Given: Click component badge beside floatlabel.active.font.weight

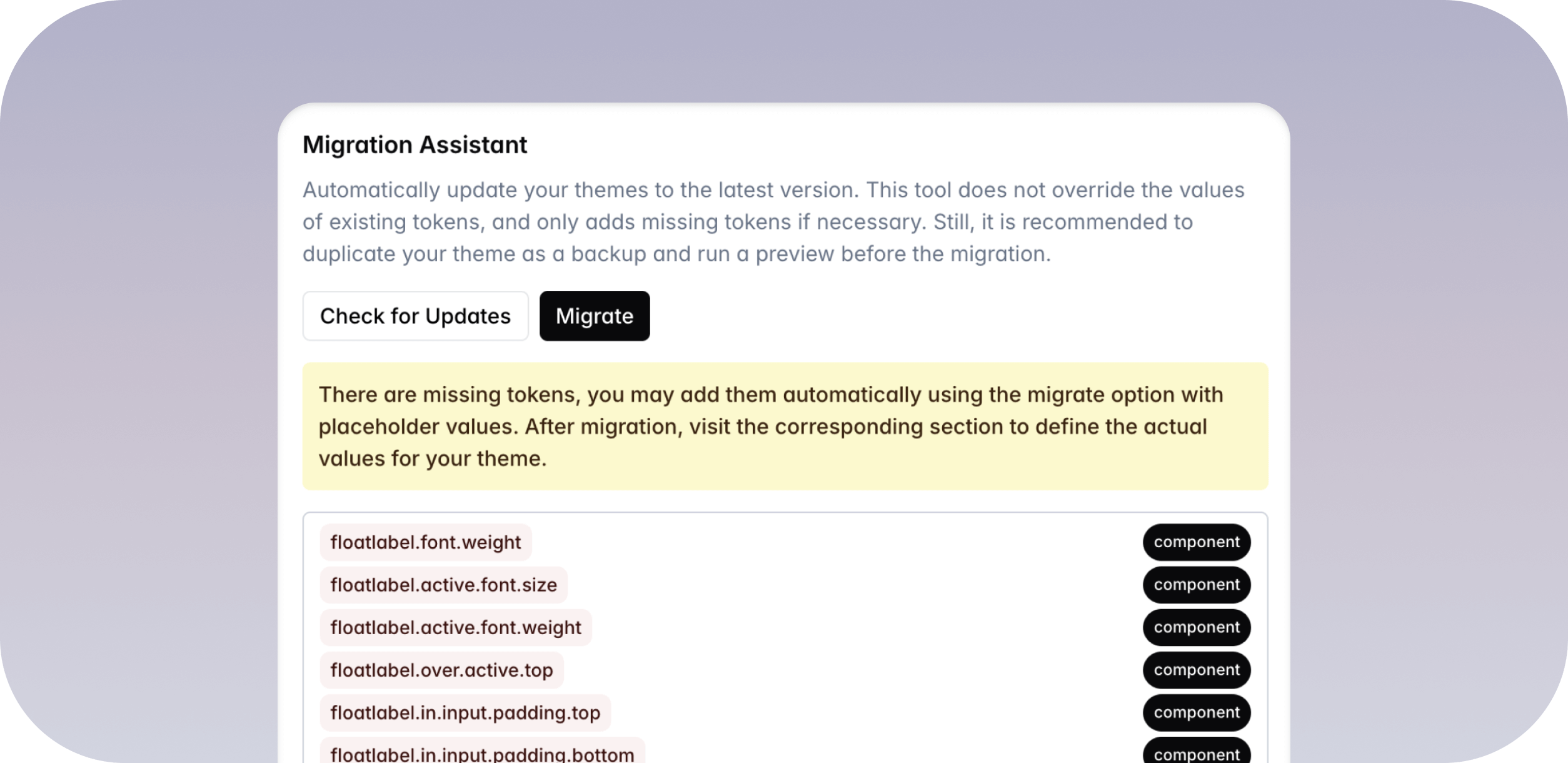Looking at the screenshot, I should (x=1196, y=627).
